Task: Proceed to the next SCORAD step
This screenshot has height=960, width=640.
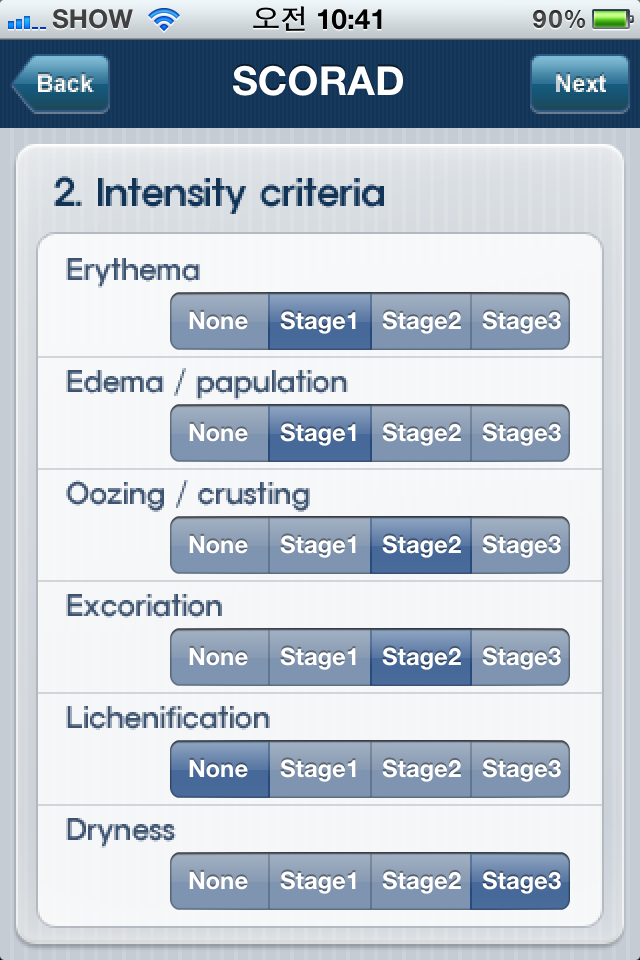Action: pyautogui.click(x=580, y=84)
